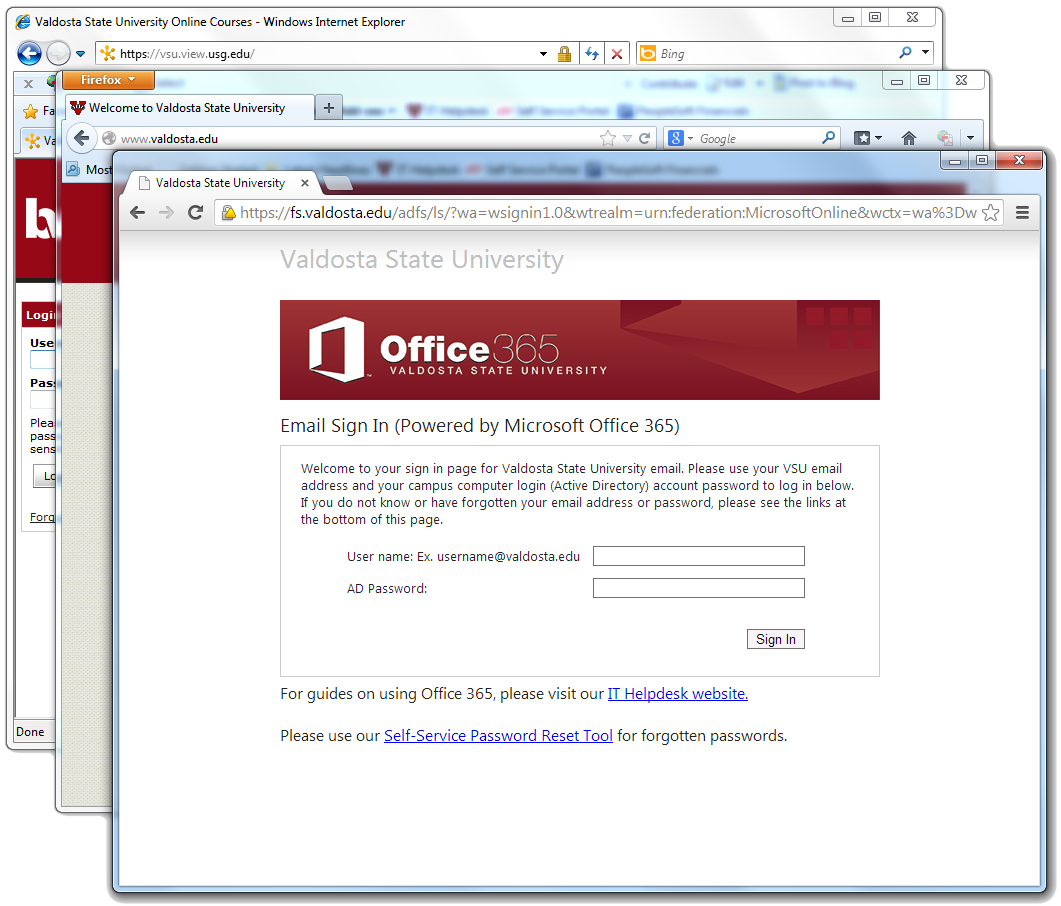Open Firefox's Bookmarks toolbar button

pos(861,138)
